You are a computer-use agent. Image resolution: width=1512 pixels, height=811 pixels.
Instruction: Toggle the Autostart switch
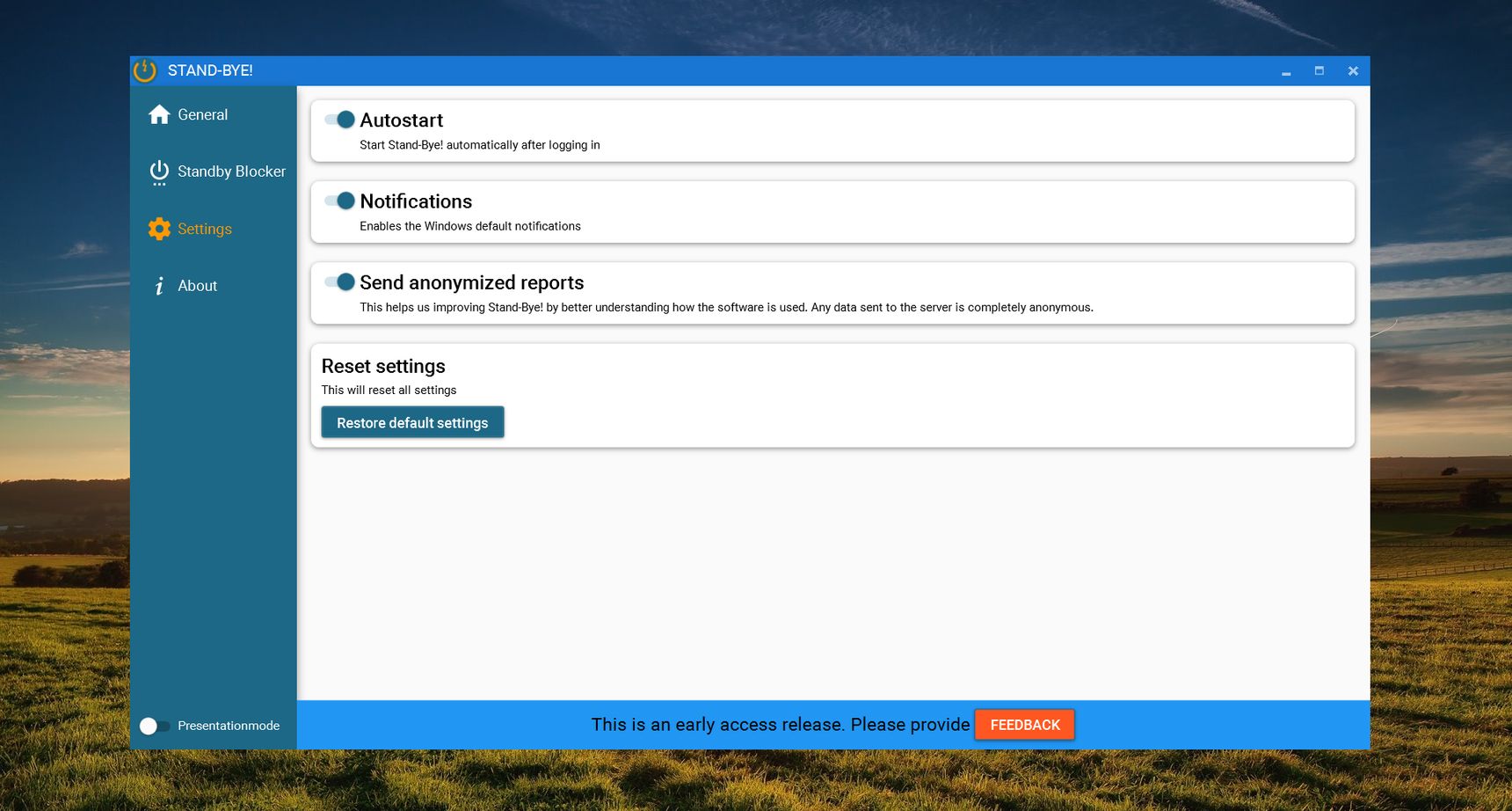click(339, 120)
